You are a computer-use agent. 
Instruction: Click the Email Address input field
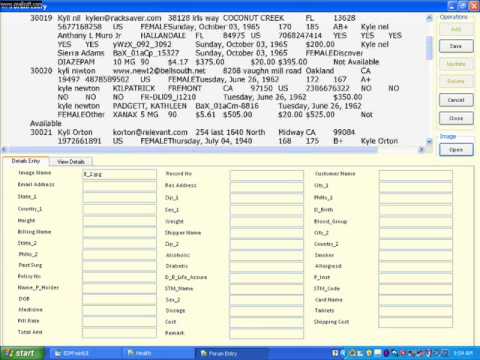coord(119,186)
